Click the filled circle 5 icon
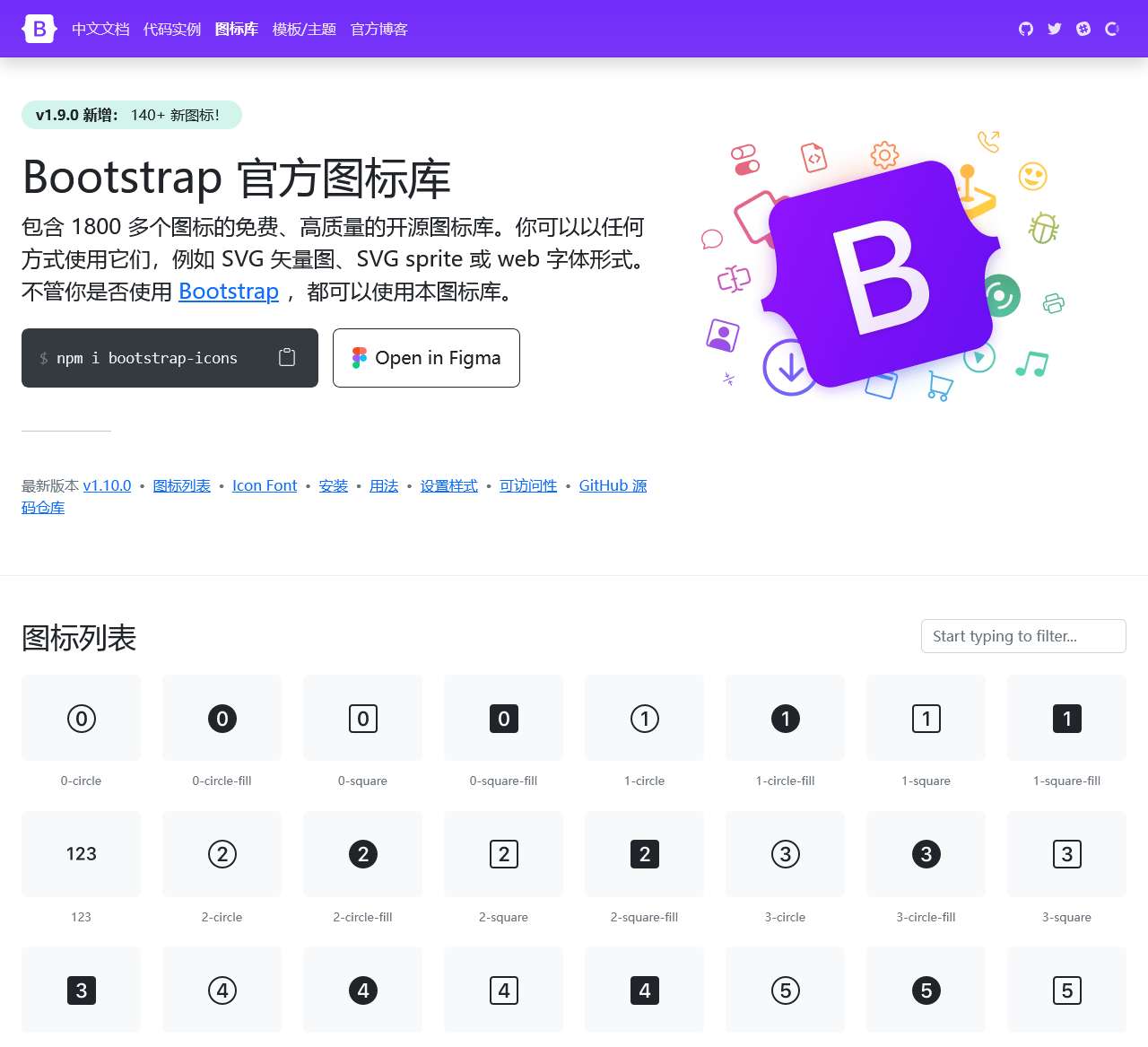The width and height of the screenshot is (1148, 1047). click(926, 990)
